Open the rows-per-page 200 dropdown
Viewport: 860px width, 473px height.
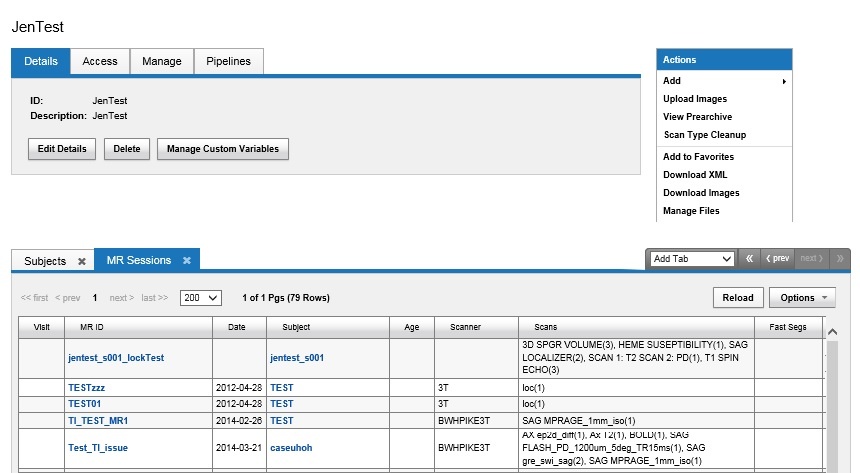(x=201, y=298)
